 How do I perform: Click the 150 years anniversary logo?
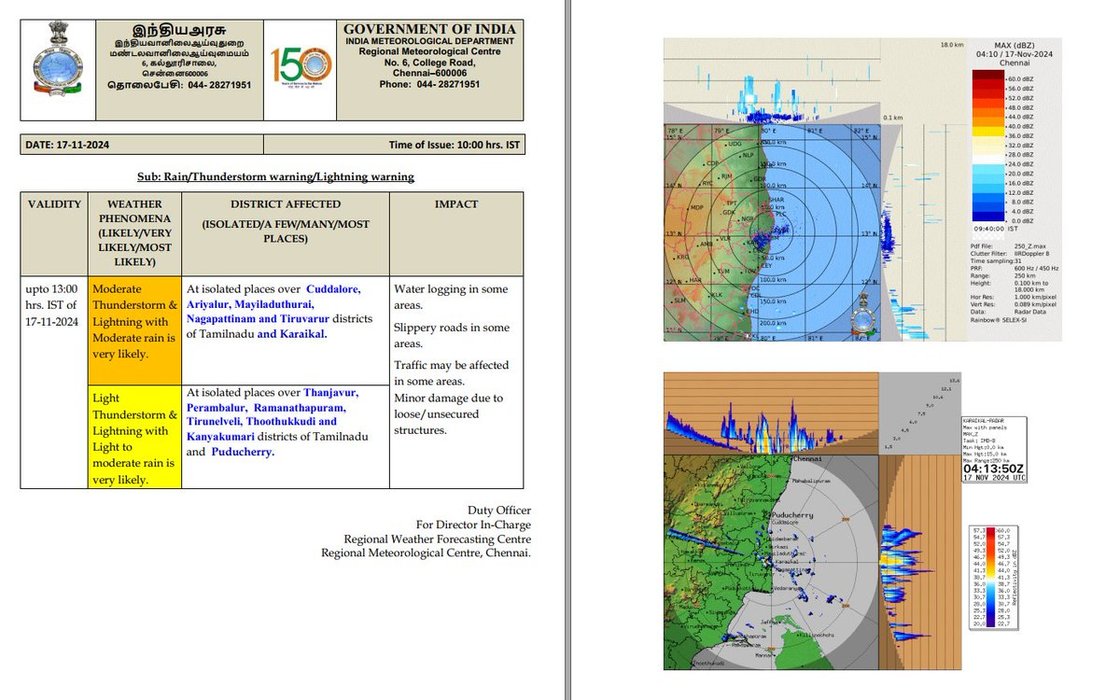point(300,65)
